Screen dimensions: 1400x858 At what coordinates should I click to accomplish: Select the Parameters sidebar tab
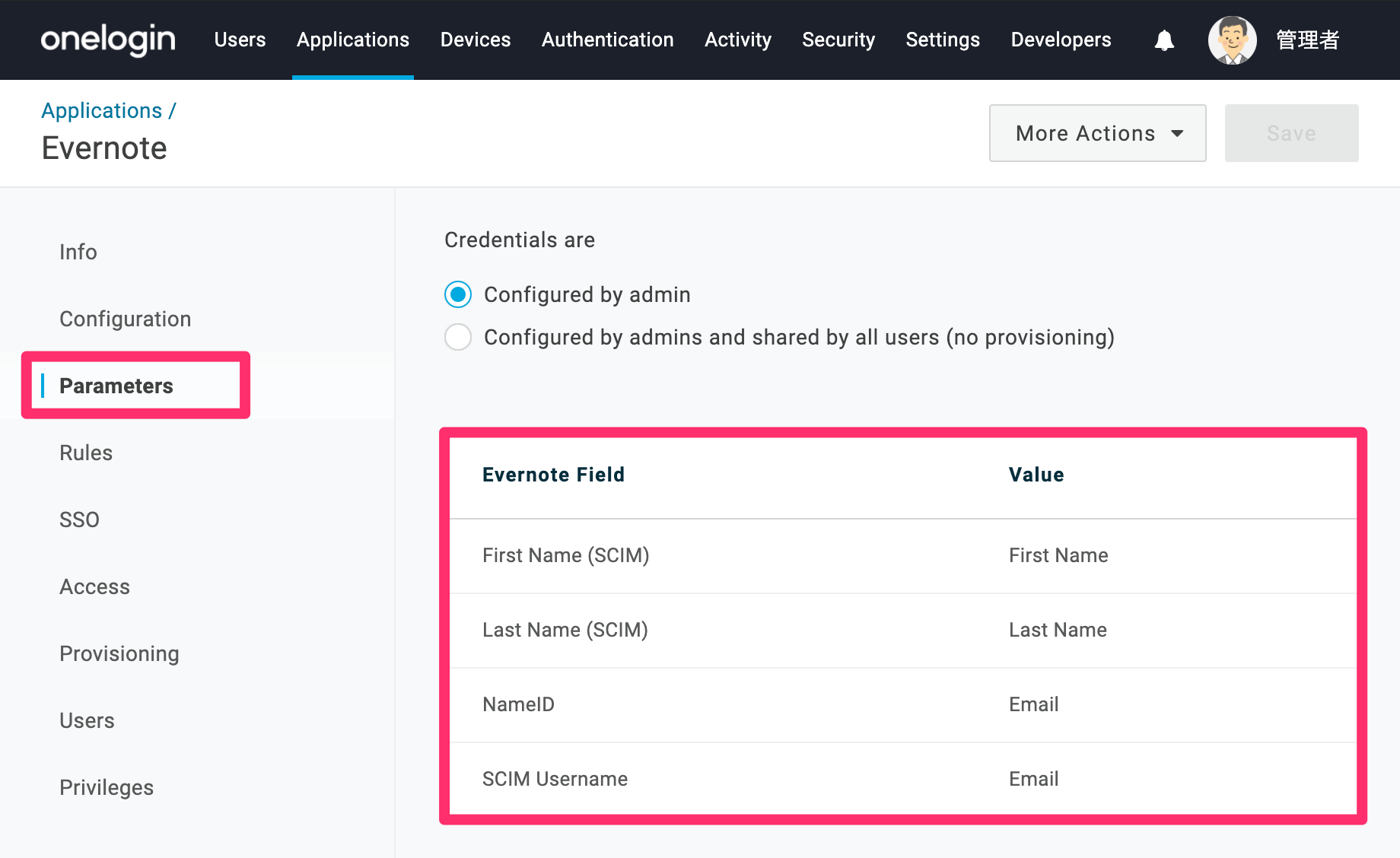(116, 386)
